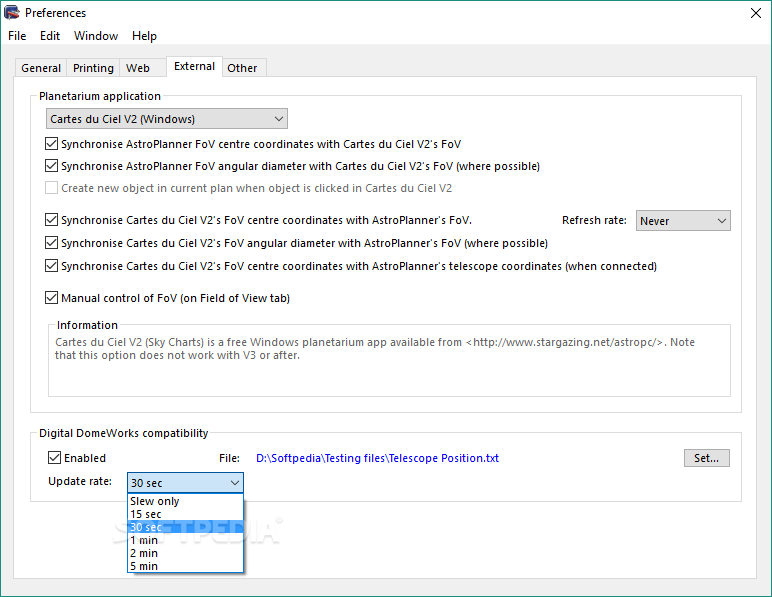This screenshot has height=597, width=772.
Task: Select the External tab
Action: pos(194,66)
